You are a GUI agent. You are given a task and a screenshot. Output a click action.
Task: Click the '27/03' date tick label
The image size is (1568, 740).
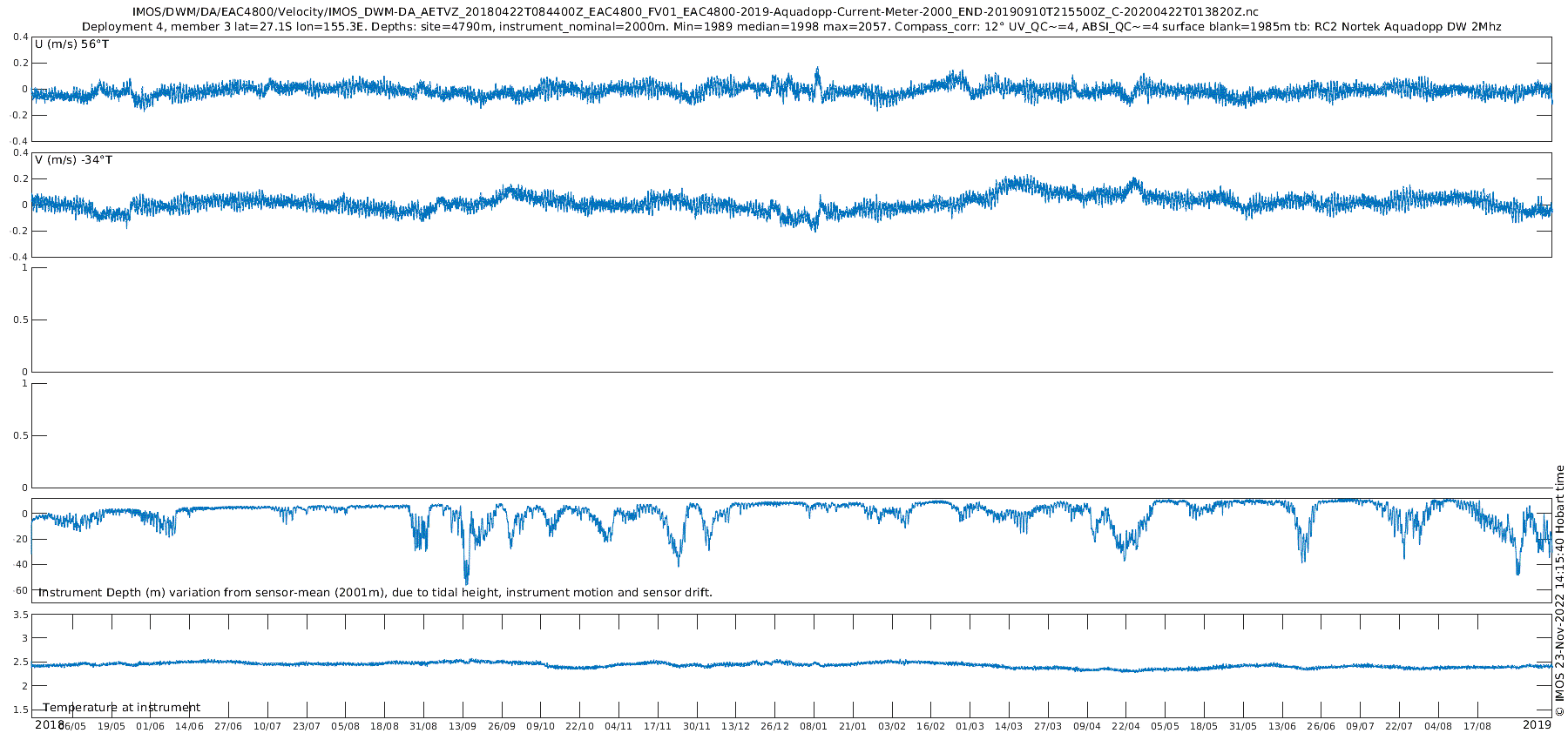pos(1048,726)
